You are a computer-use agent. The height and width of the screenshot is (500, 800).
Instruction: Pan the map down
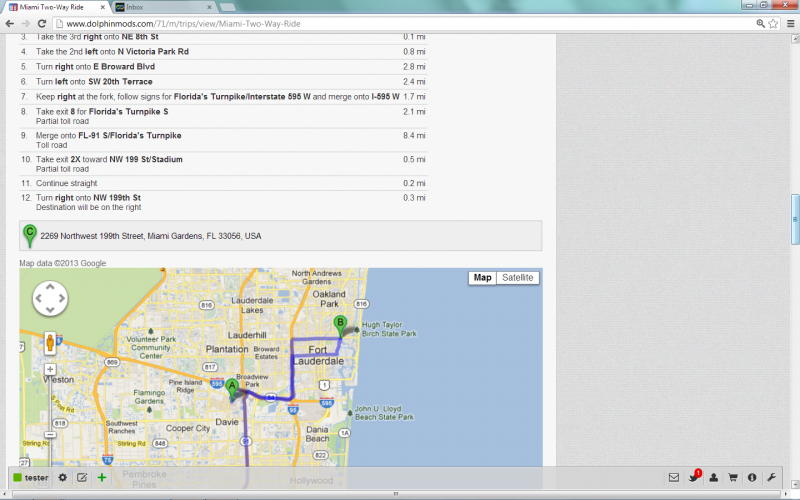tap(50, 310)
